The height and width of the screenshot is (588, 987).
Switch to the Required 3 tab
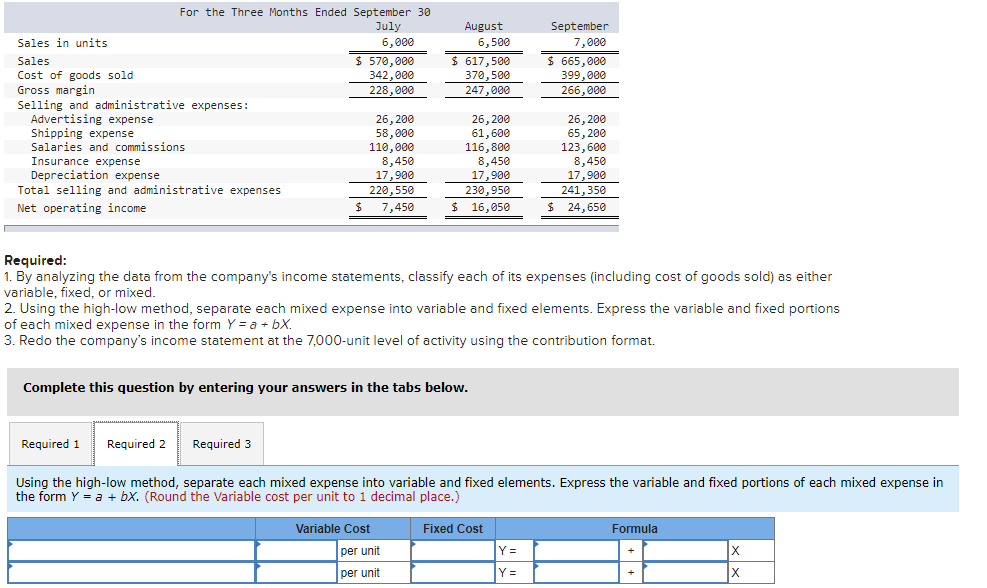[221, 444]
